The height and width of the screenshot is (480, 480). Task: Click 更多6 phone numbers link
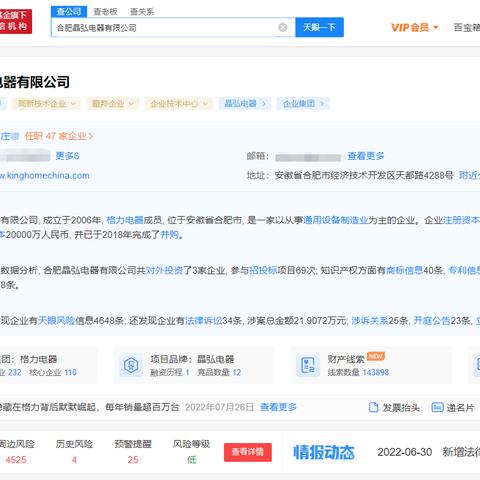click(x=67, y=156)
